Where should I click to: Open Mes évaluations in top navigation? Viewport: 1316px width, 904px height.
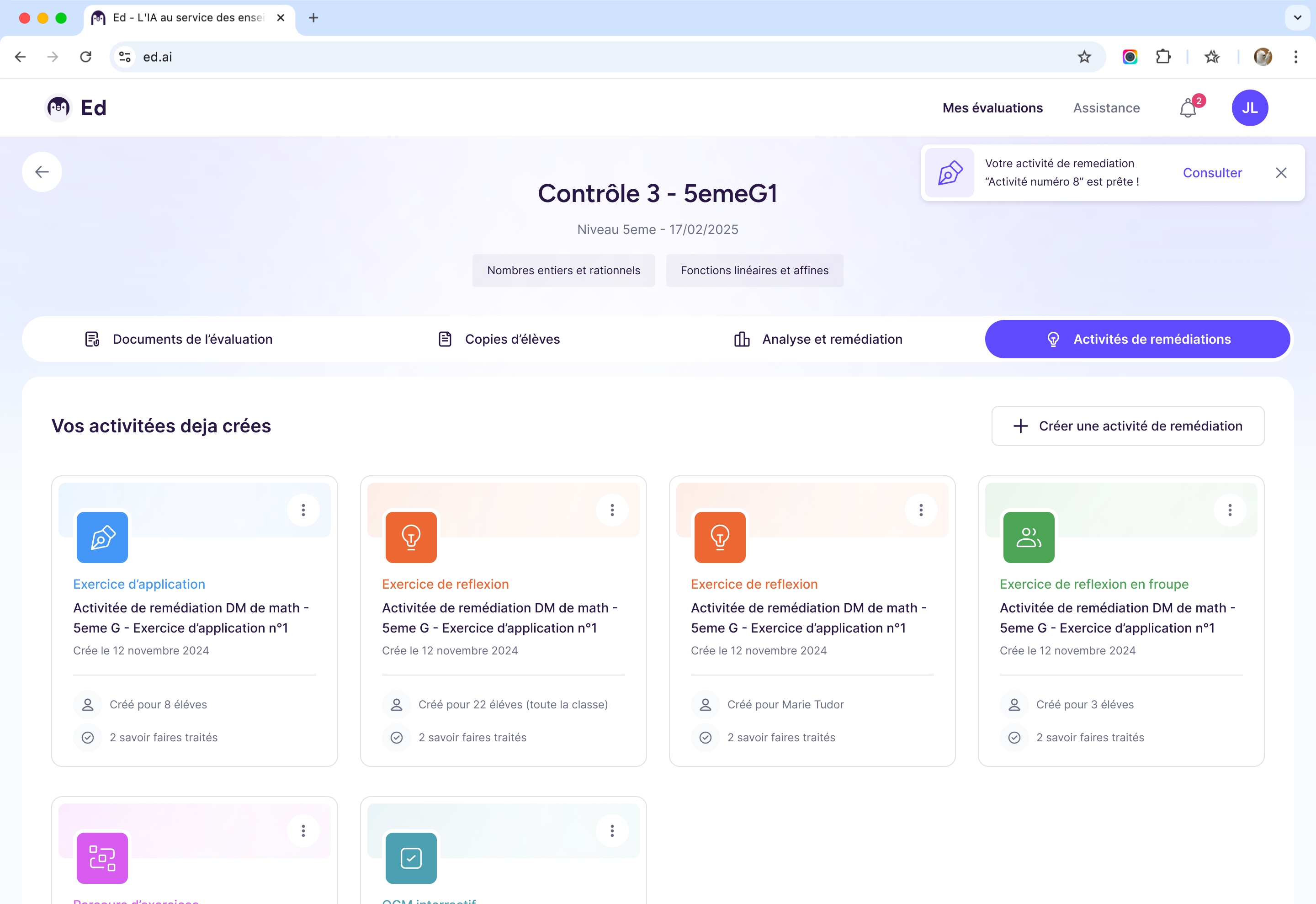coord(992,108)
